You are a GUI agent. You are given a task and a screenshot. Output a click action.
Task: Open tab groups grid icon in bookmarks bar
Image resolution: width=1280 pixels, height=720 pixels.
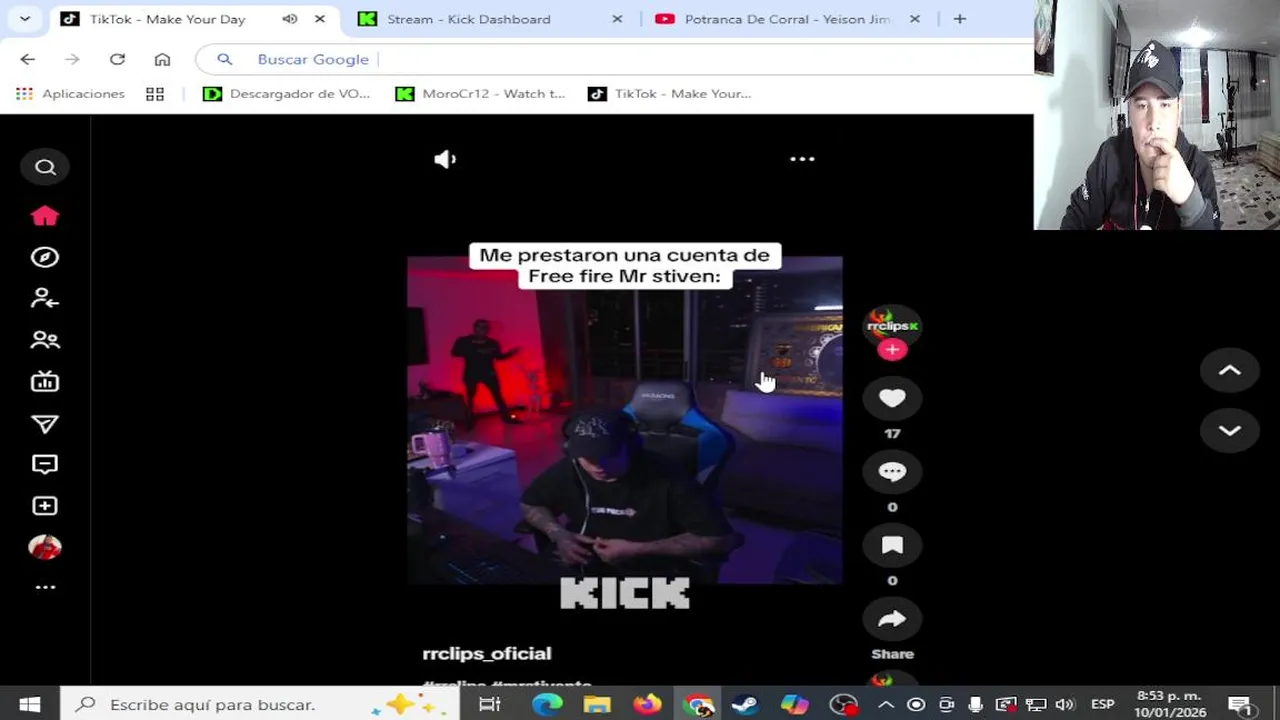click(x=155, y=94)
